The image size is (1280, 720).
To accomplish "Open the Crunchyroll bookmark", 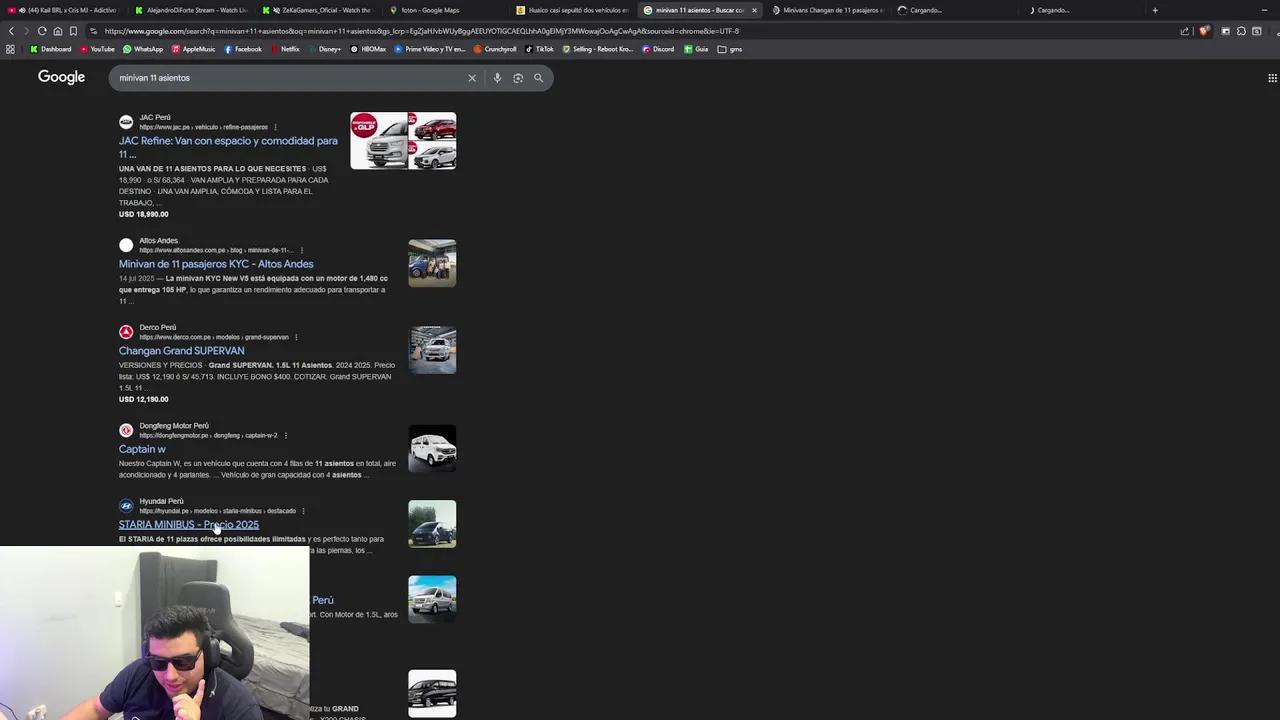I will point(496,49).
